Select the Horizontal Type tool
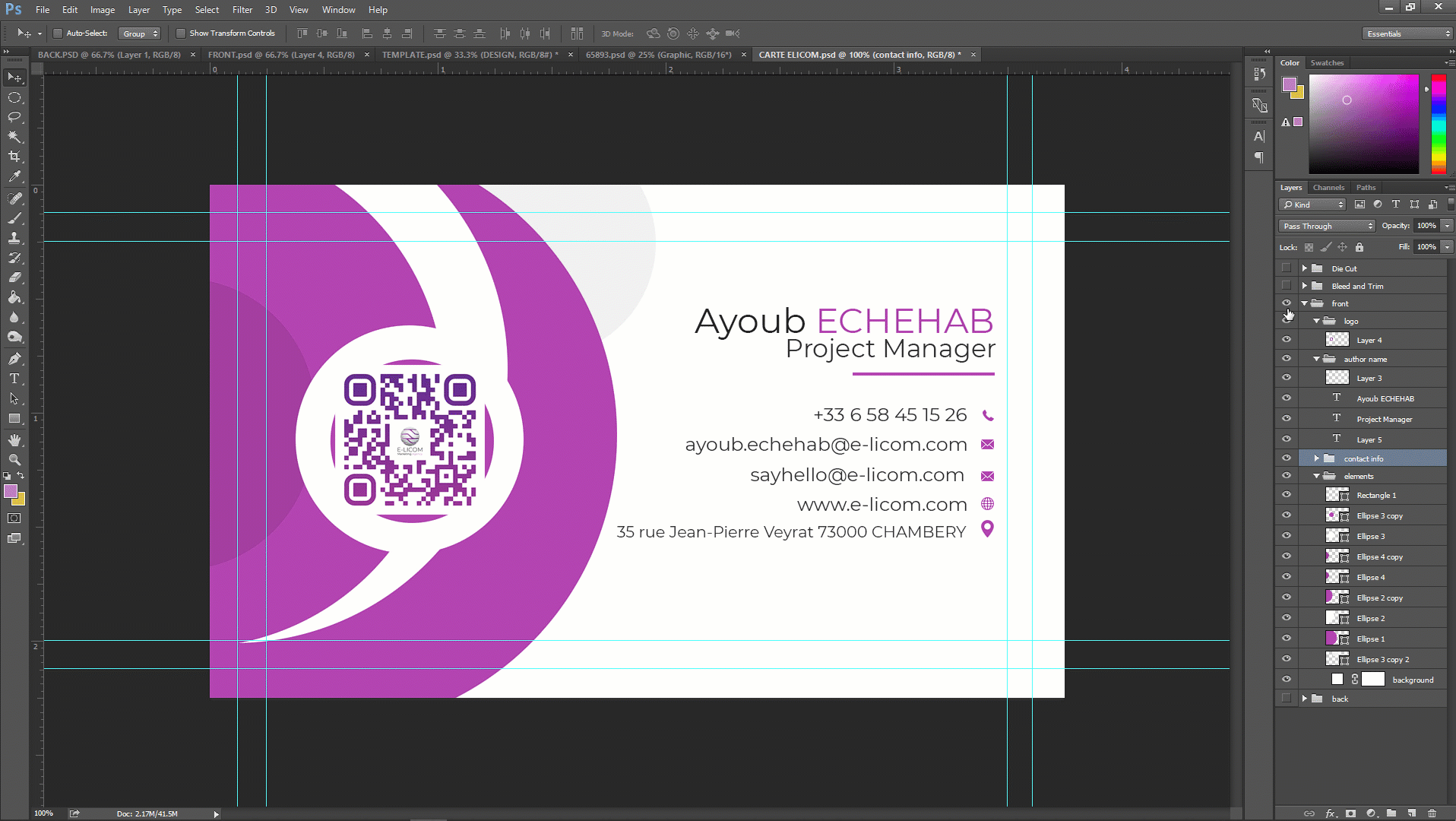 [x=14, y=379]
